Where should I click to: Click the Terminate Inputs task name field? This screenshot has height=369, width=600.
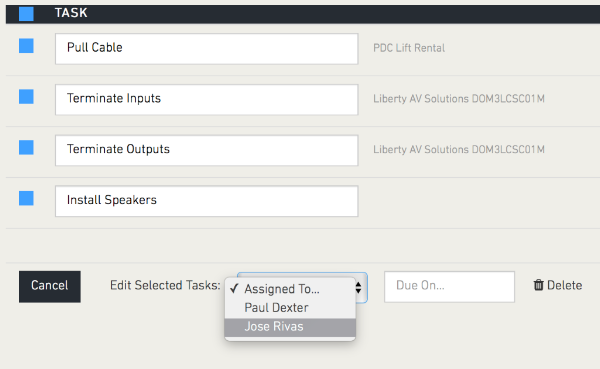pos(207,100)
